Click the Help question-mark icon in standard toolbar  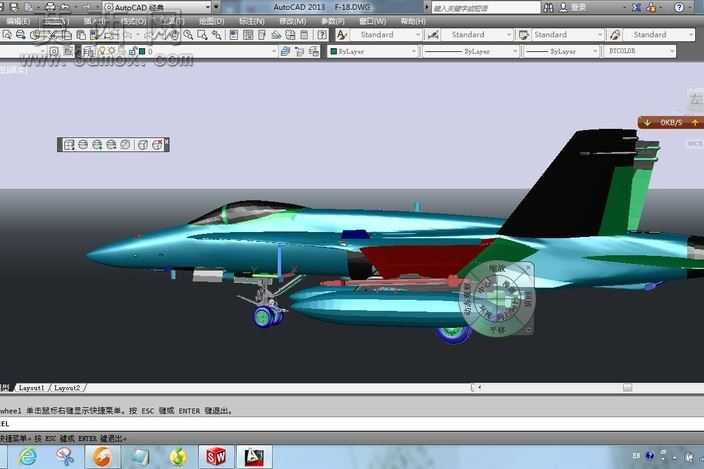pyautogui.click(x=322, y=35)
